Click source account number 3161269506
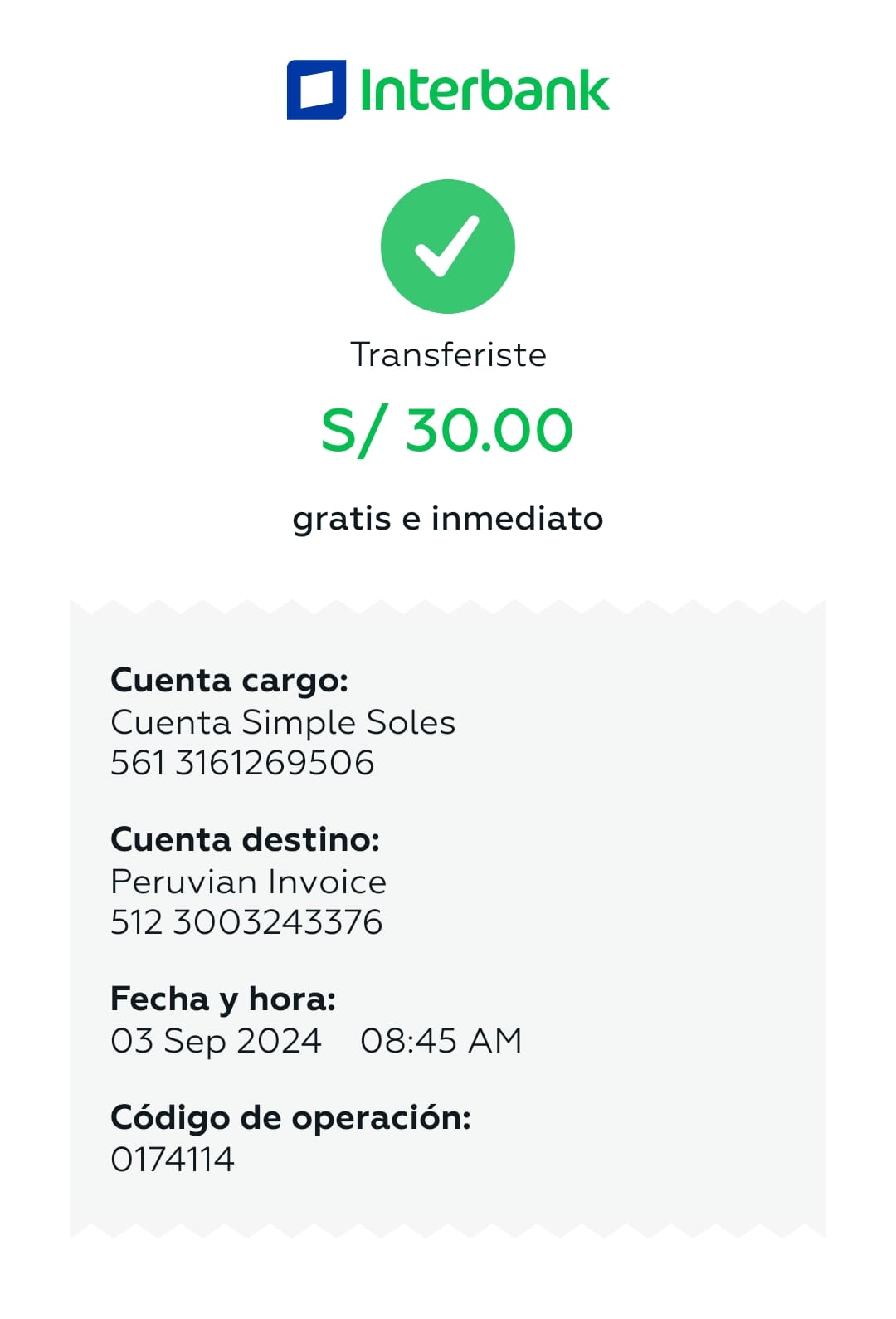Viewport: 896px width, 1319px height. click(x=275, y=763)
